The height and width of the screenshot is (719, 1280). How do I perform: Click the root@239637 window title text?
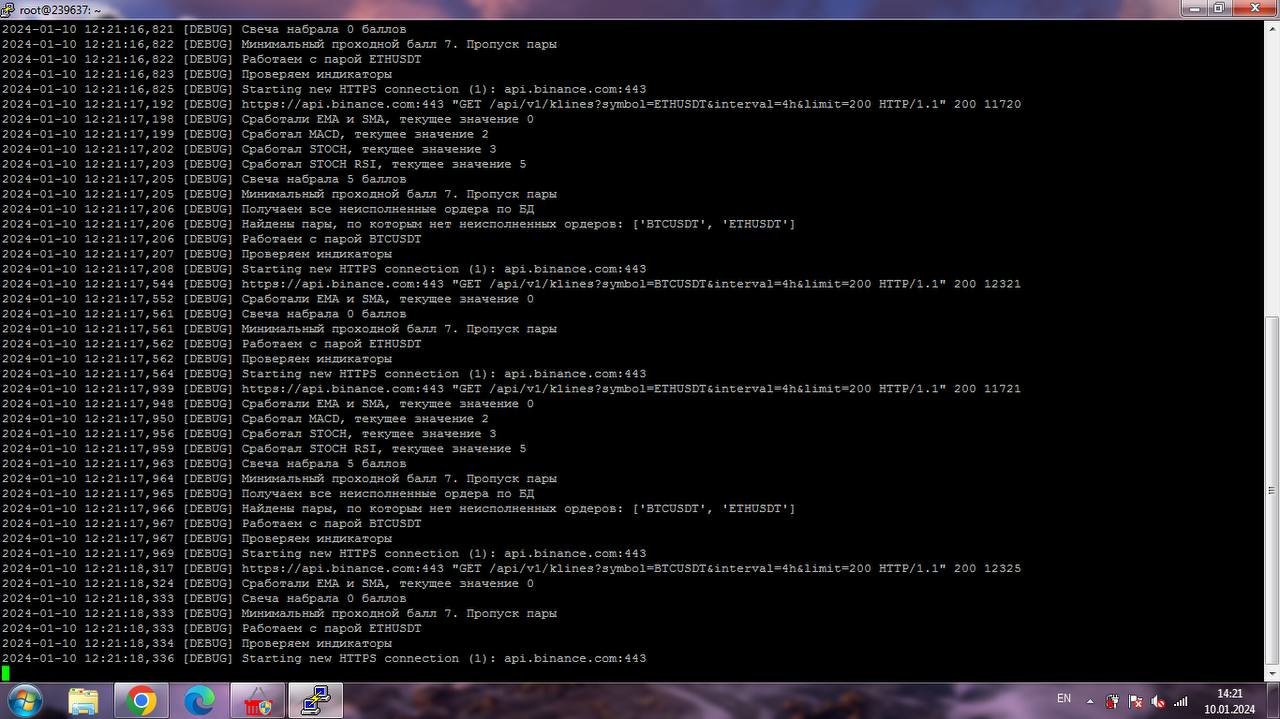coord(60,9)
